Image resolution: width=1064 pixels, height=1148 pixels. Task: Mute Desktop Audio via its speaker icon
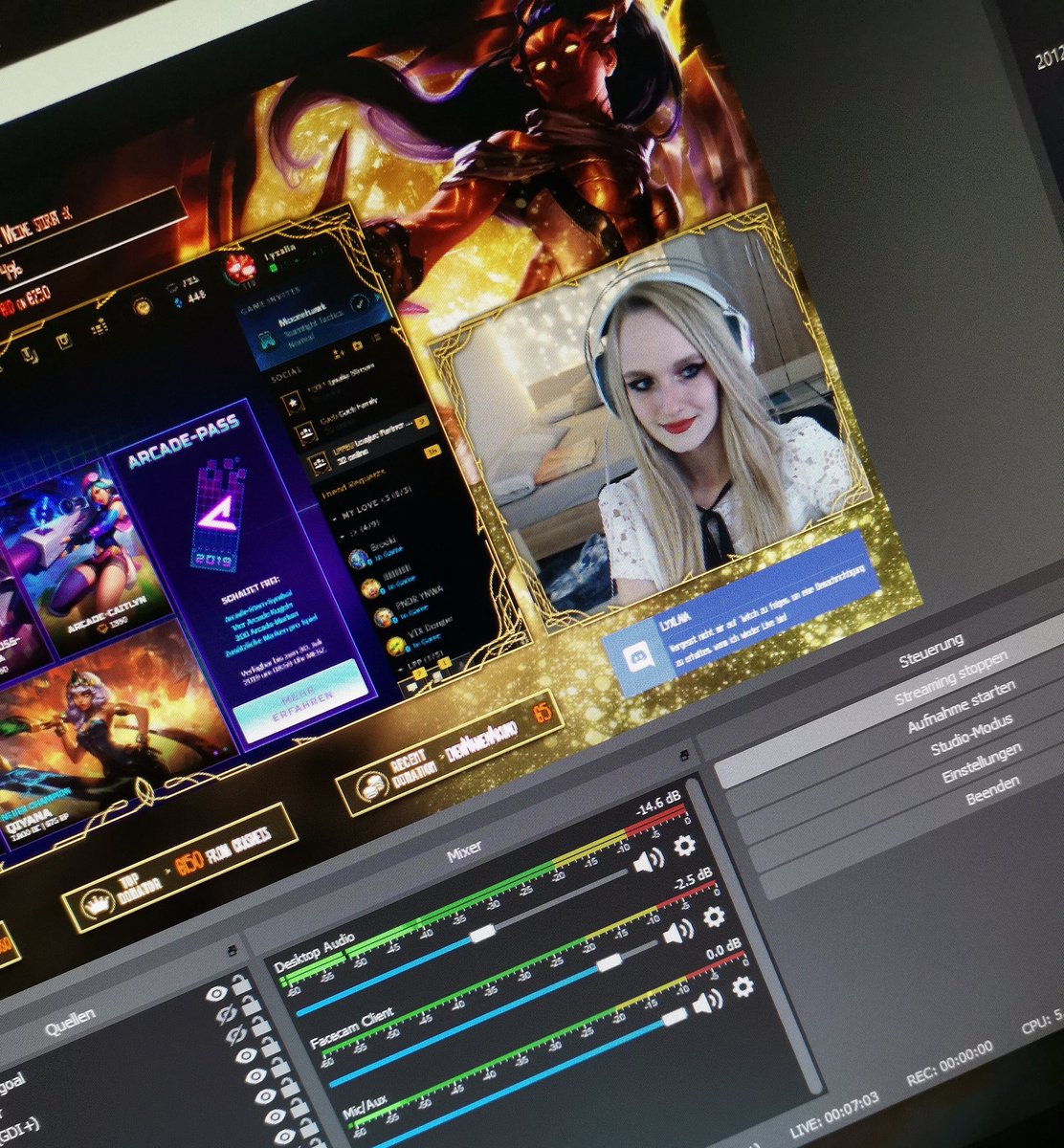click(x=648, y=861)
